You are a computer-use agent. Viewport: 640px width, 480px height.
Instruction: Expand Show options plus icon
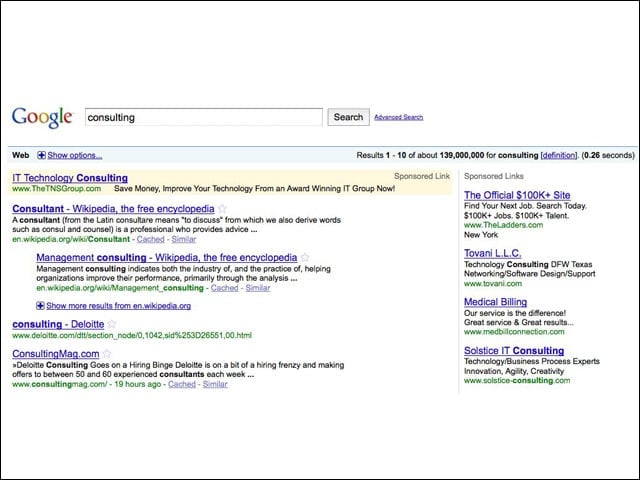pyautogui.click(x=41, y=155)
